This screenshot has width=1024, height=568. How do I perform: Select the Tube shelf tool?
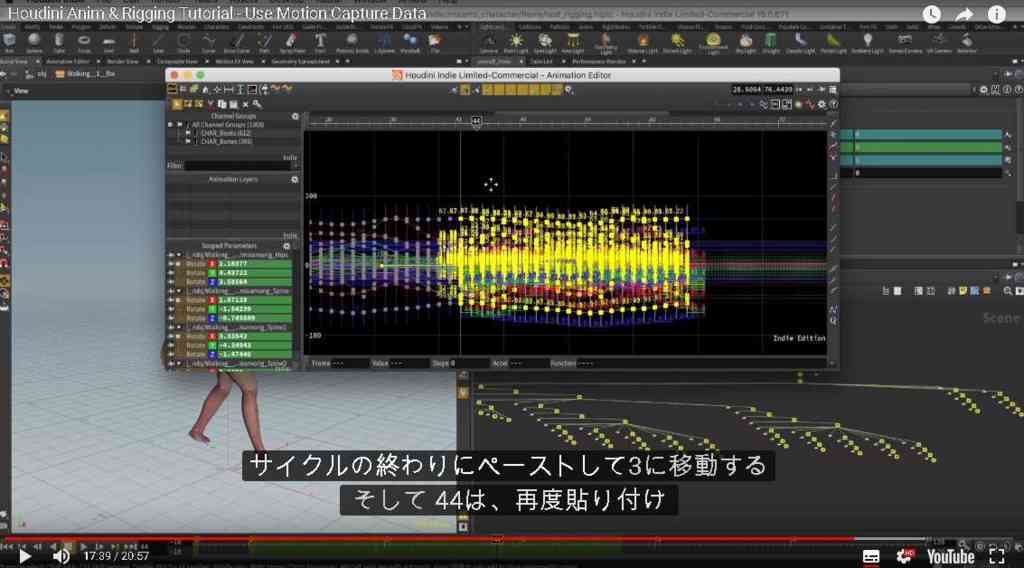[59, 42]
